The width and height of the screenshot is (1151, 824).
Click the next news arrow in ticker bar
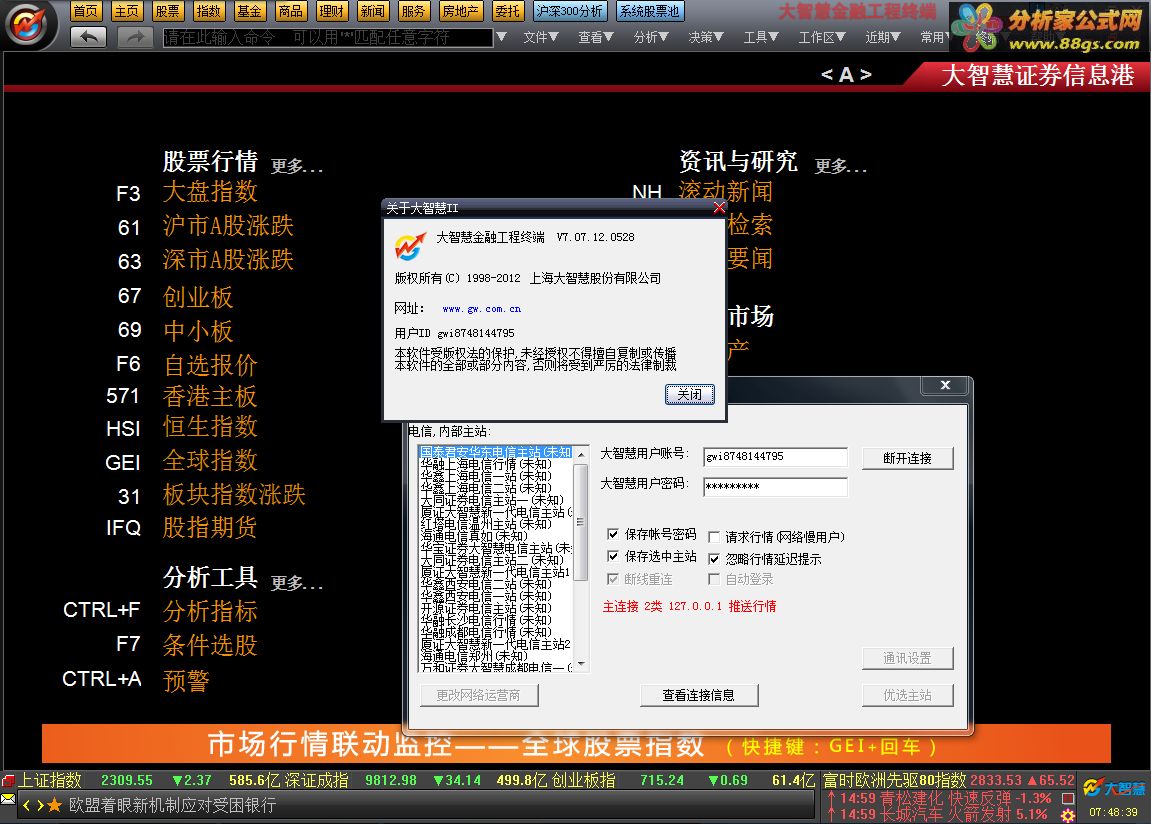40,806
